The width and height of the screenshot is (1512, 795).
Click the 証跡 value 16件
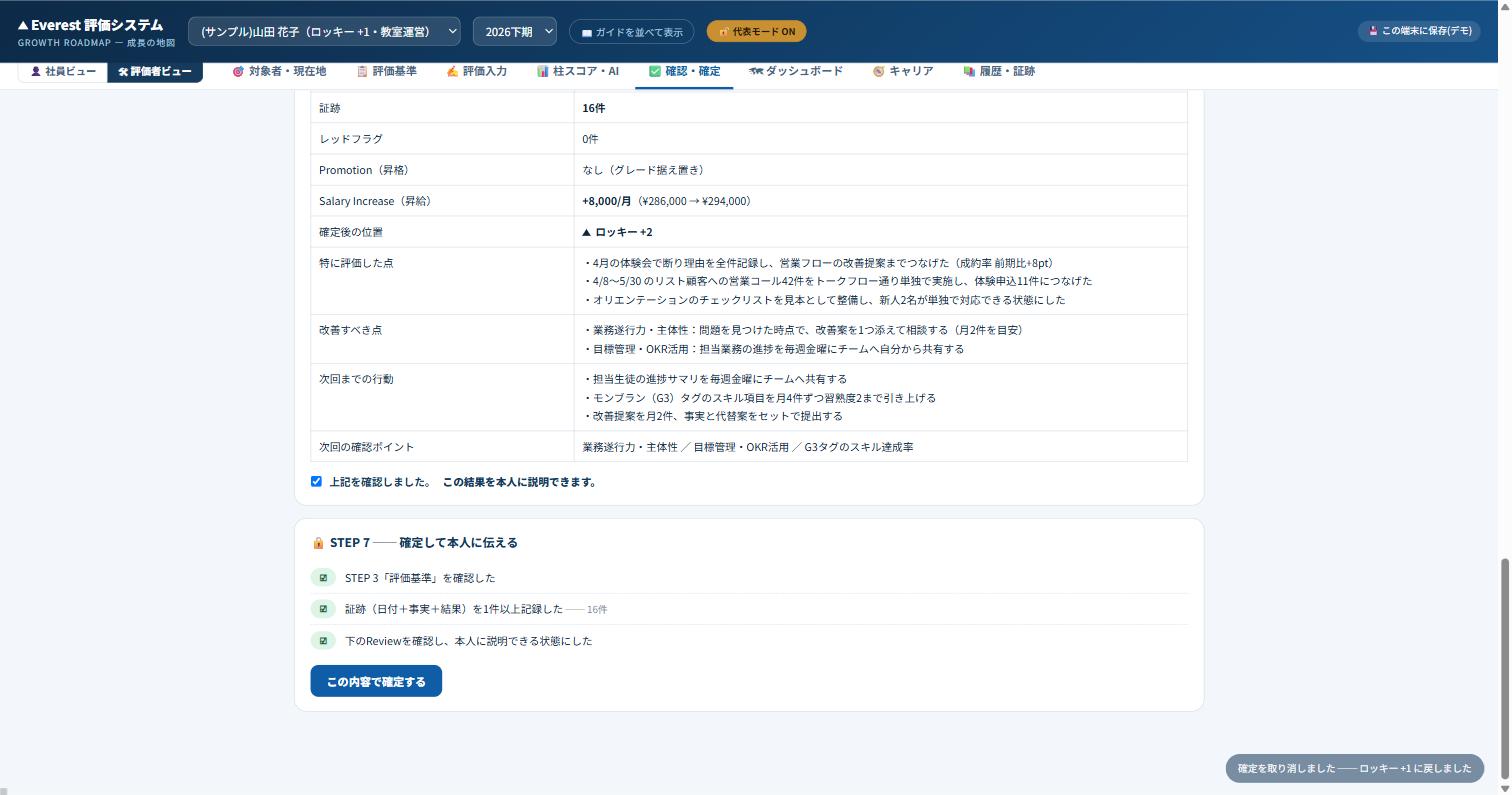click(594, 108)
